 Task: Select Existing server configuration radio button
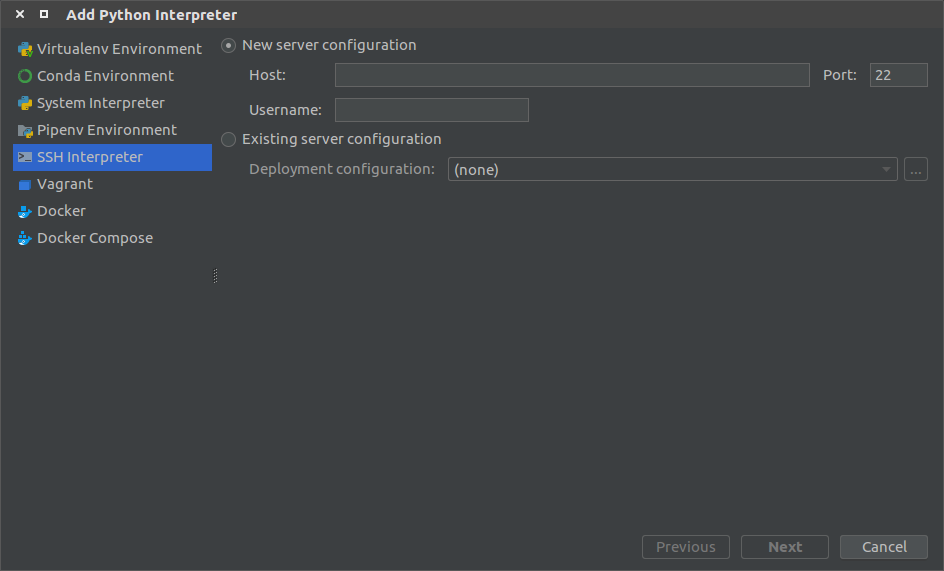(229, 139)
